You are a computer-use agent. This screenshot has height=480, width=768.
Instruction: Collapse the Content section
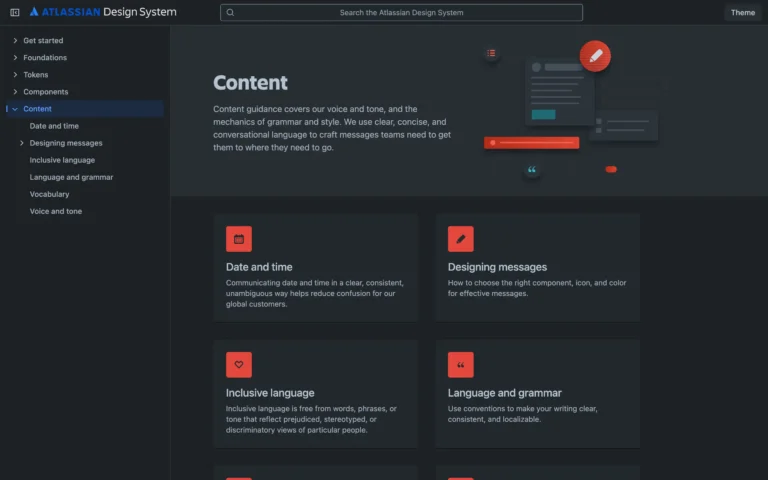point(15,109)
